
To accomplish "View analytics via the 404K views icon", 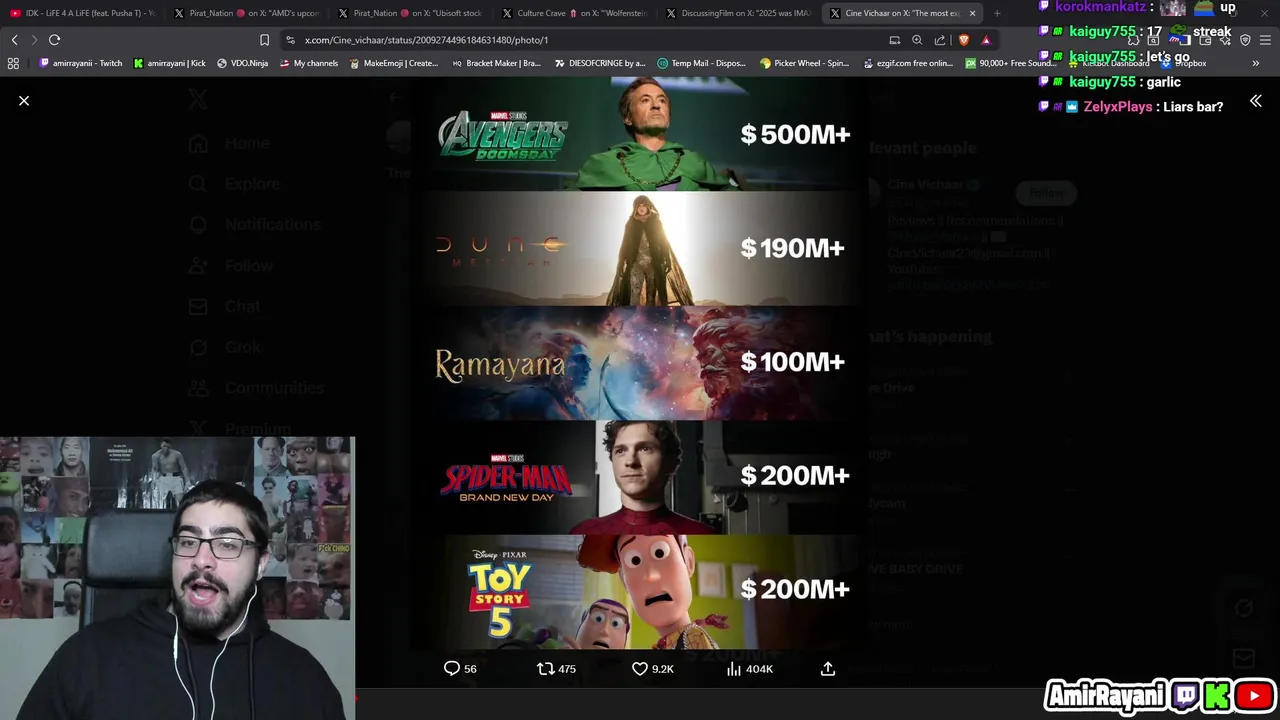I will [749, 668].
